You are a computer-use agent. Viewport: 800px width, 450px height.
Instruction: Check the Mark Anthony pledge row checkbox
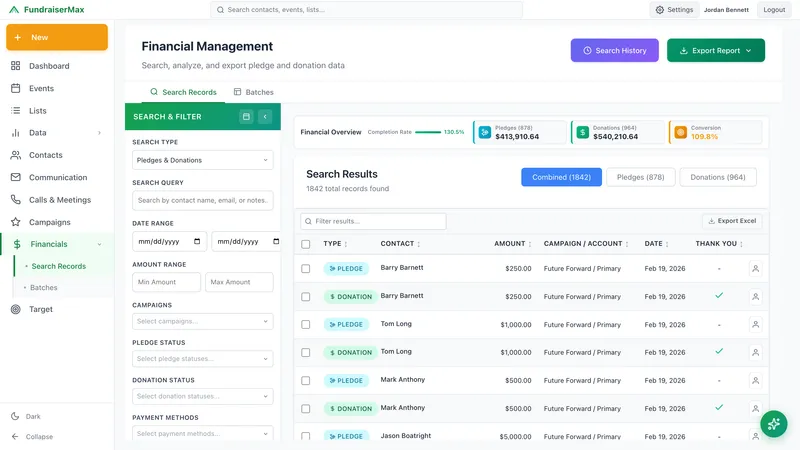tap(306, 381)
